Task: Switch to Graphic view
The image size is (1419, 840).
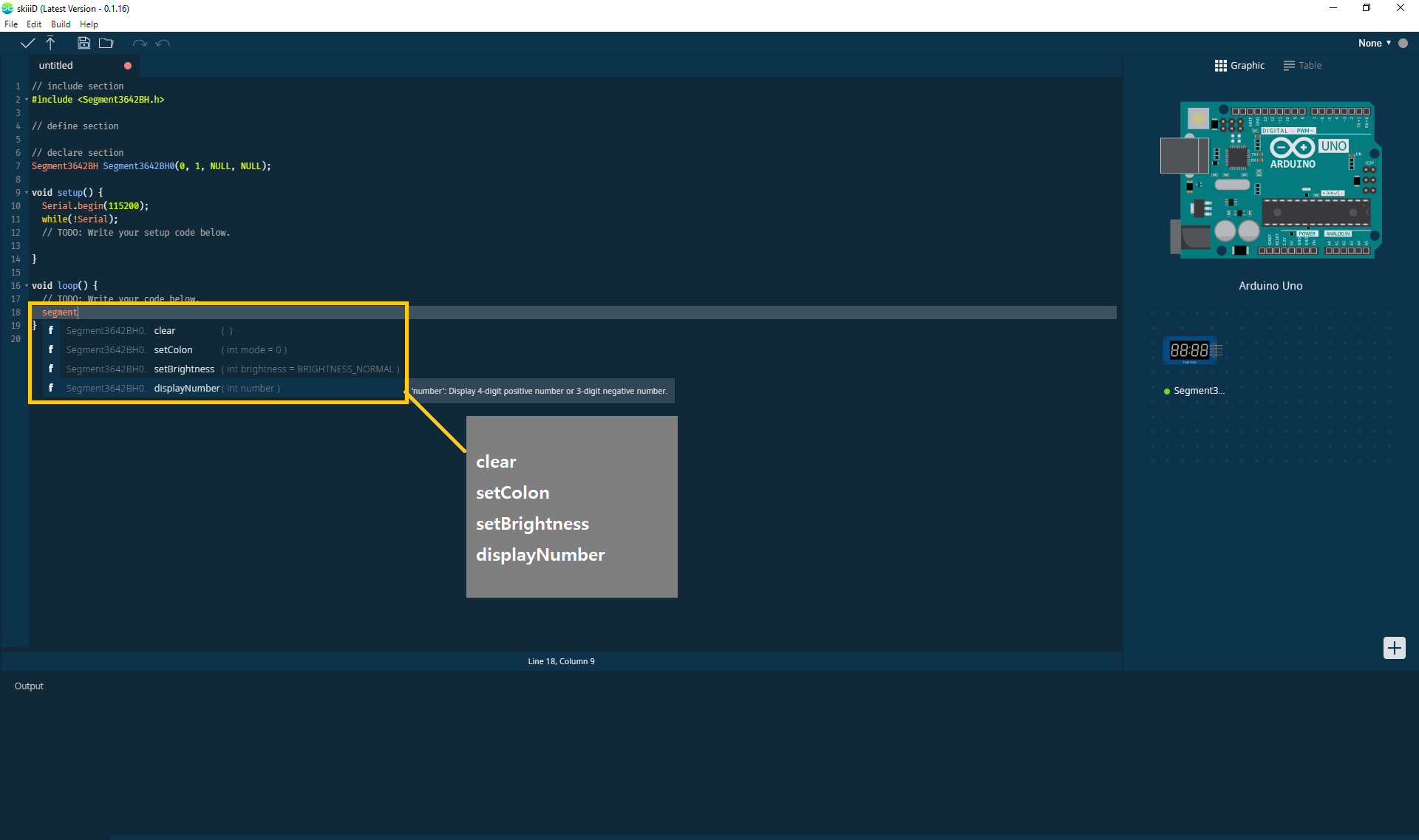Action: click(x=1239, y=65)
